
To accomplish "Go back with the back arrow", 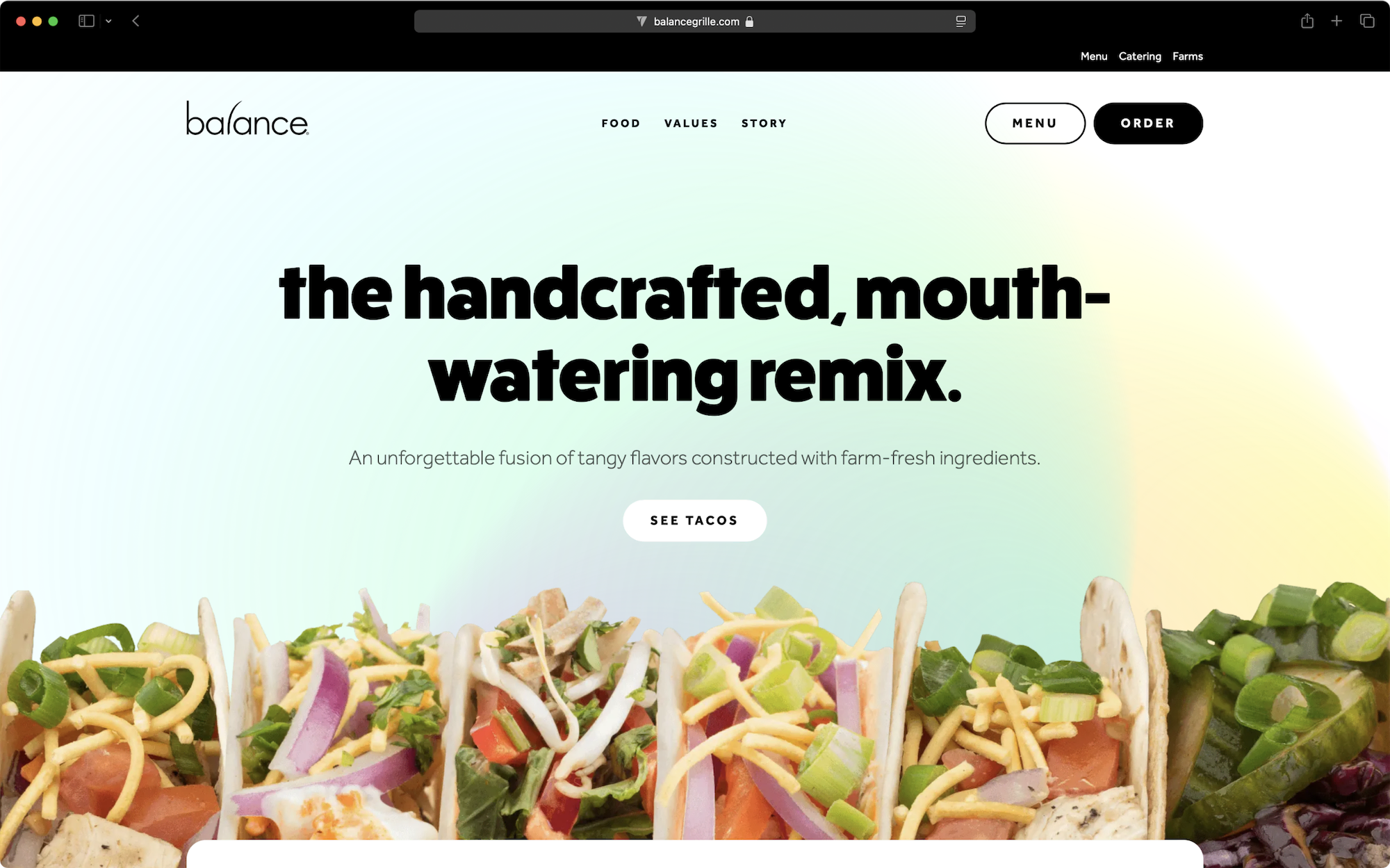I will 136,21.
